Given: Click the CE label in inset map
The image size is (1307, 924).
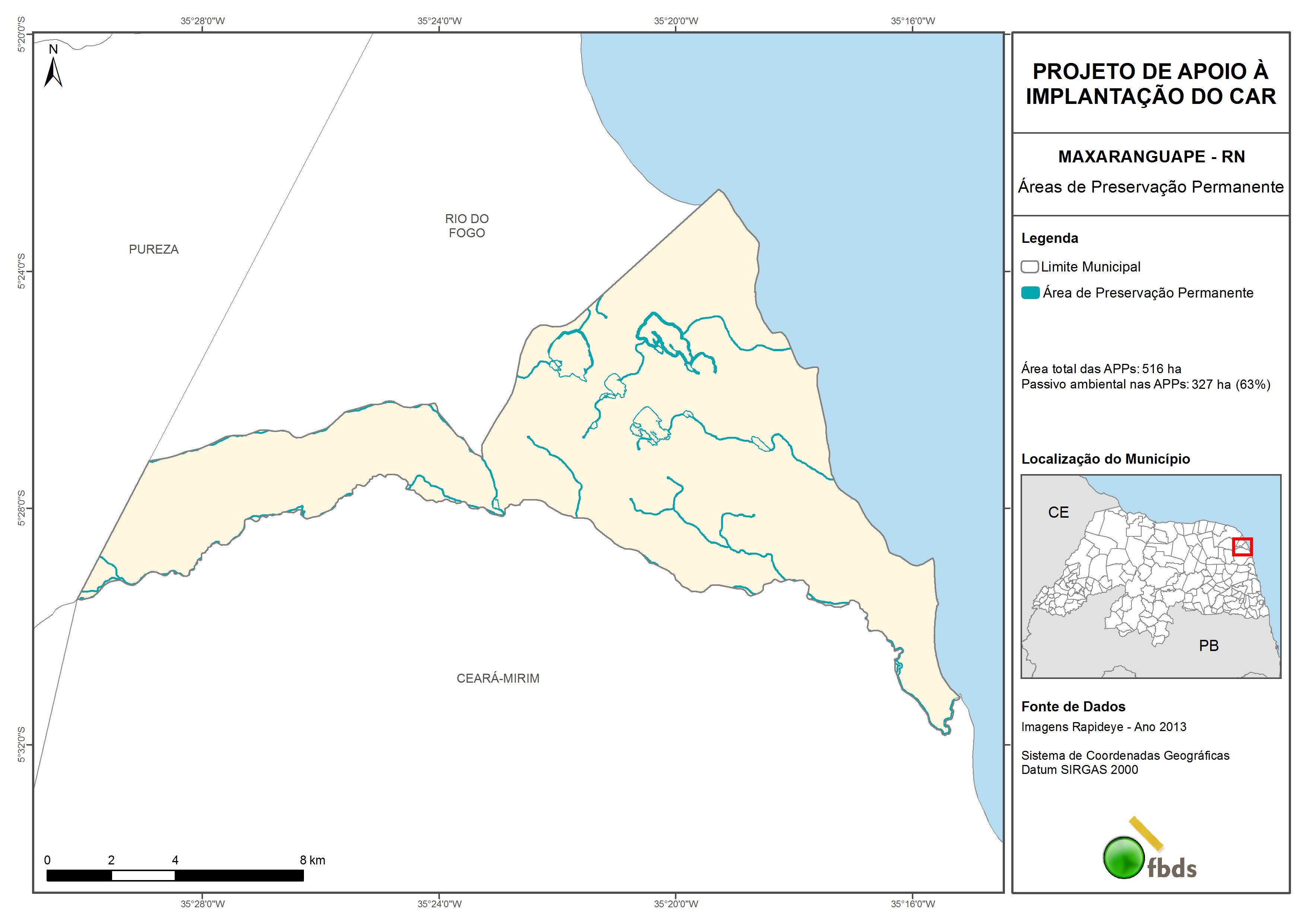Looking at the screenshot, I should click(x=1058, y=512).
